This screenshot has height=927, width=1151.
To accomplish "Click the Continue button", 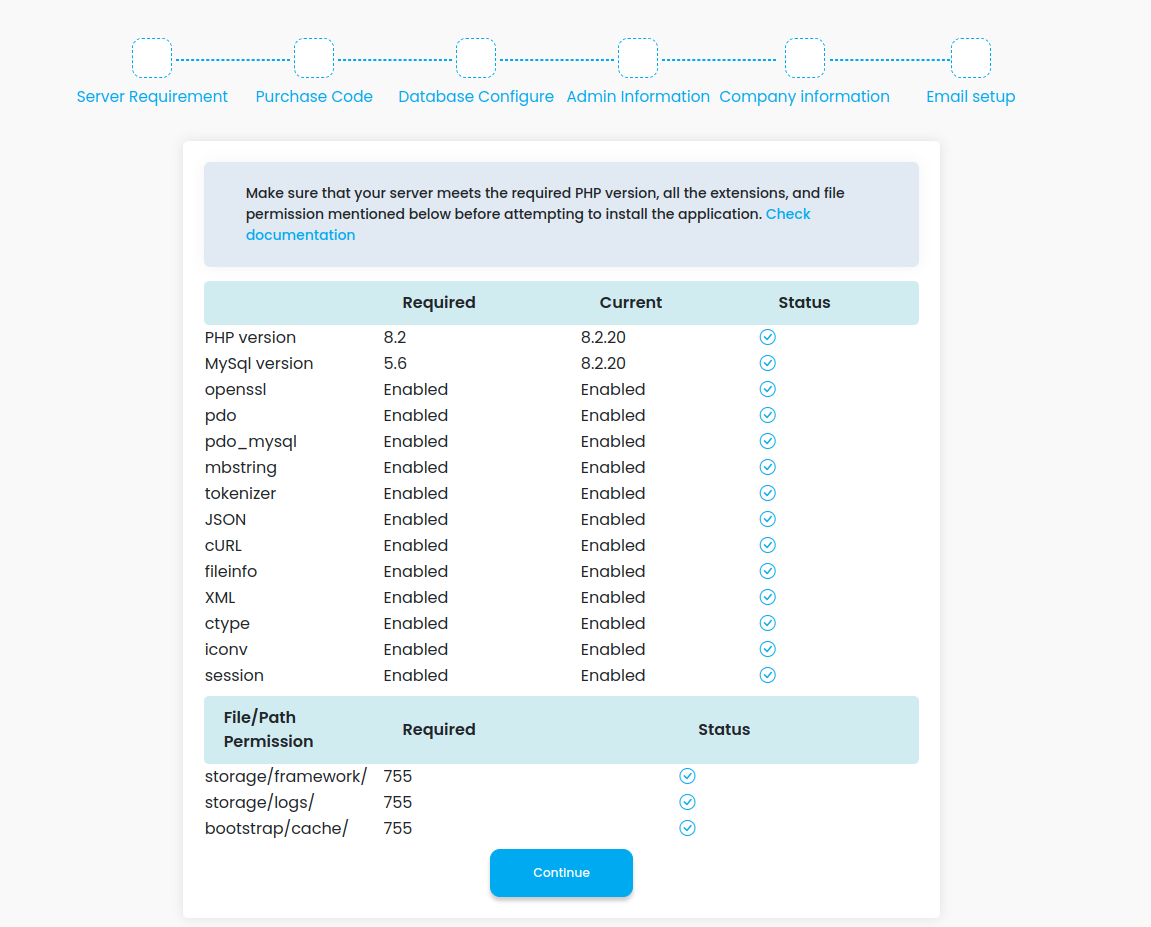I will point(562,873).
